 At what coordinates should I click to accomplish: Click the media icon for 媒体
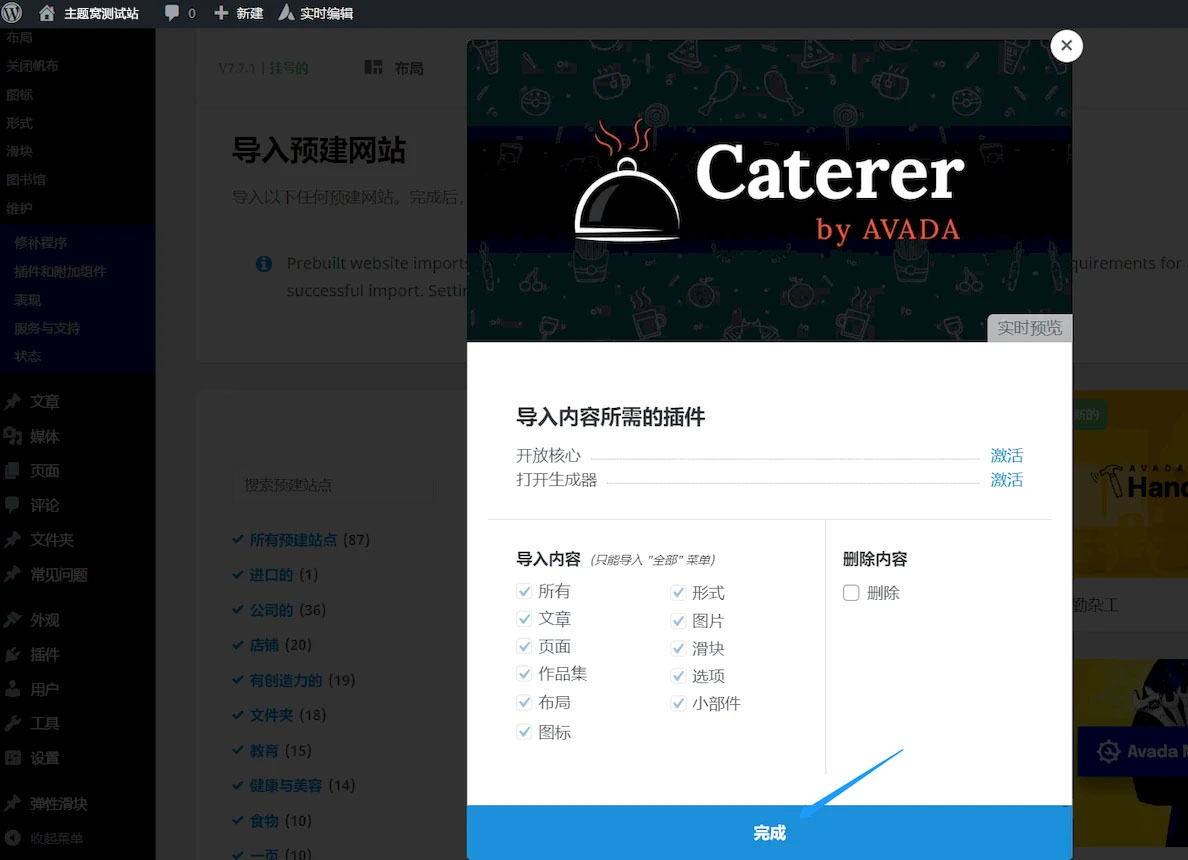[13, 436]
